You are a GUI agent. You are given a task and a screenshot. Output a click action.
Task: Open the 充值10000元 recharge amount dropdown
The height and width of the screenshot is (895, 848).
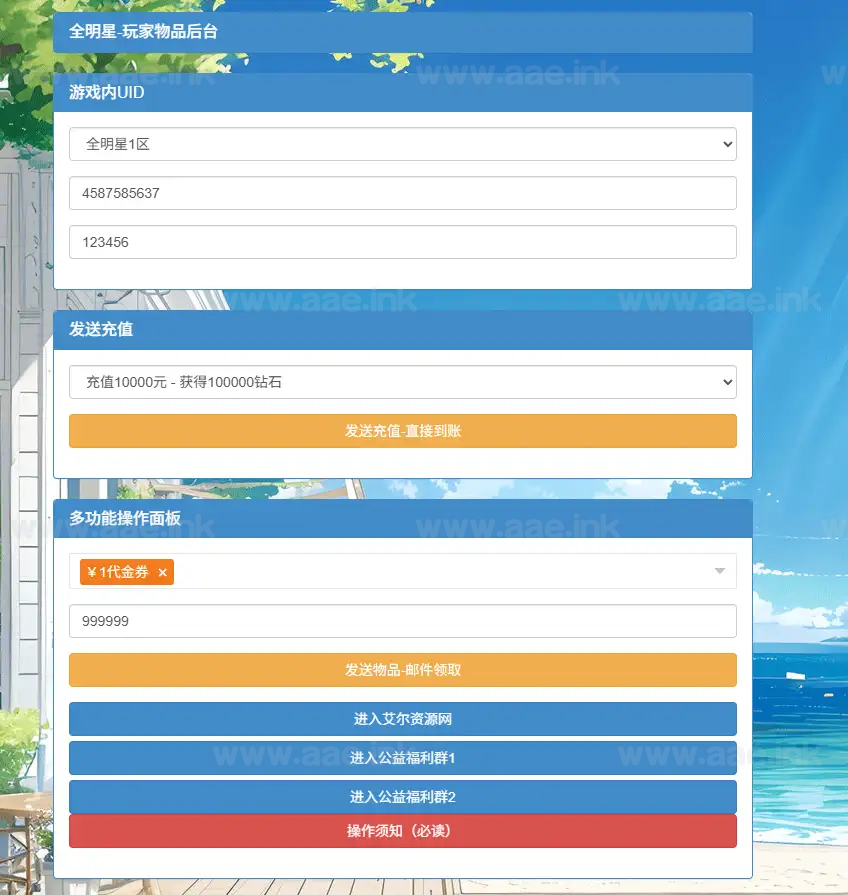point(402,382)
